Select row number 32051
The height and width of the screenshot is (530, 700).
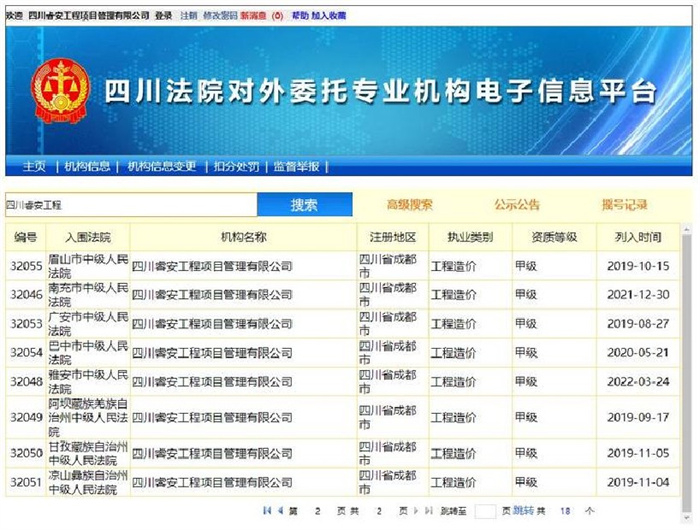tap(26, 482)
